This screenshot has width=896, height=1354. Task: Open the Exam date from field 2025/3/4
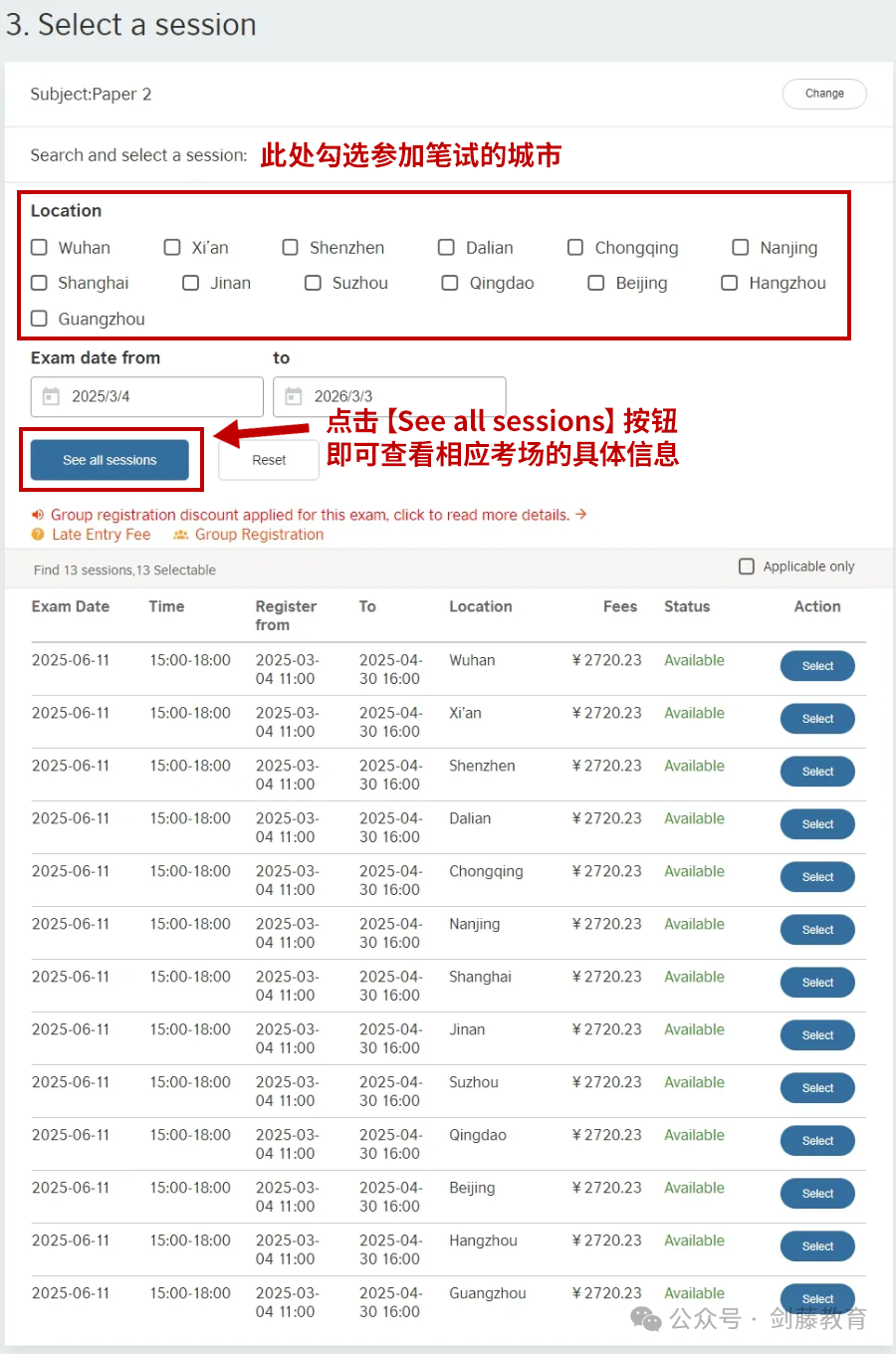[x=147, y=396]
